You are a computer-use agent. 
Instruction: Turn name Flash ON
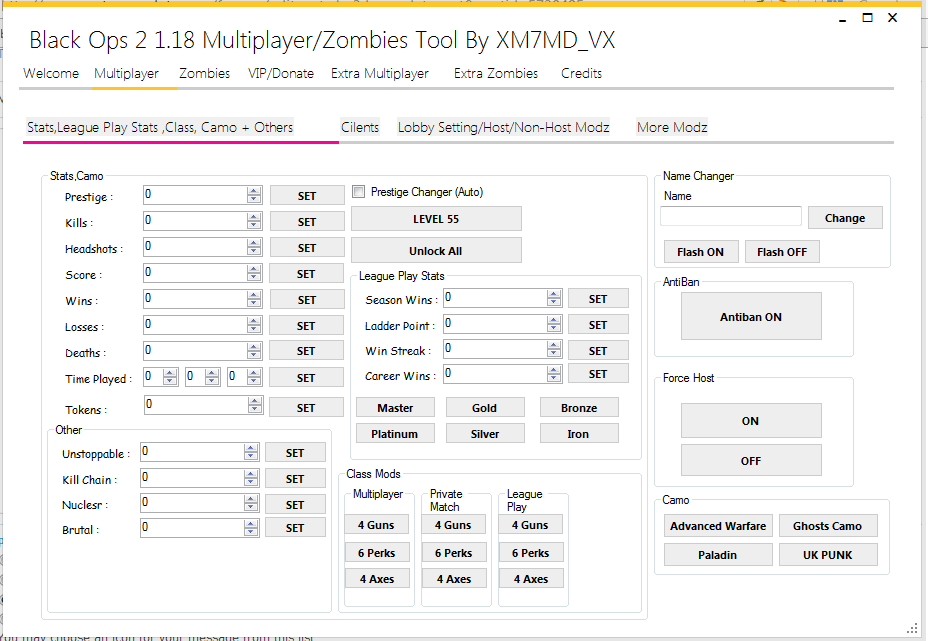tap(701, 252)
